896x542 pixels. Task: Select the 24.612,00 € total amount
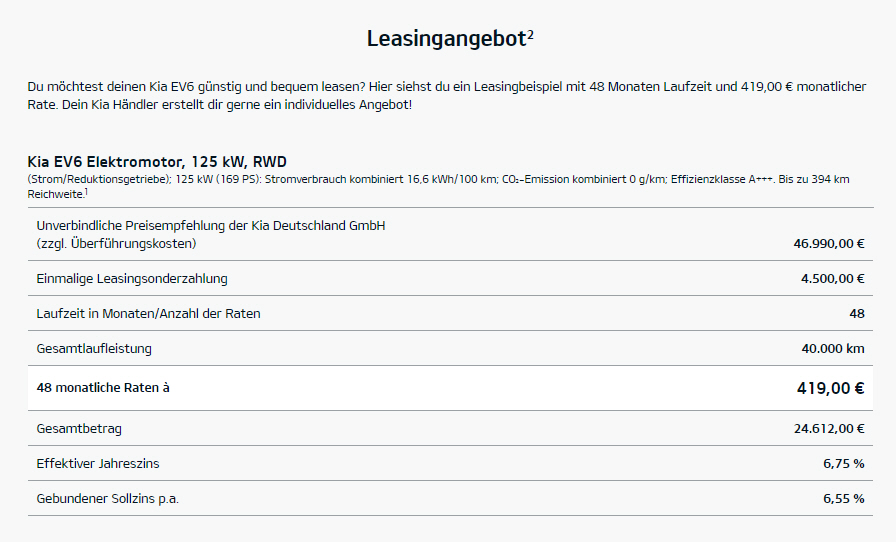(828, 428)
